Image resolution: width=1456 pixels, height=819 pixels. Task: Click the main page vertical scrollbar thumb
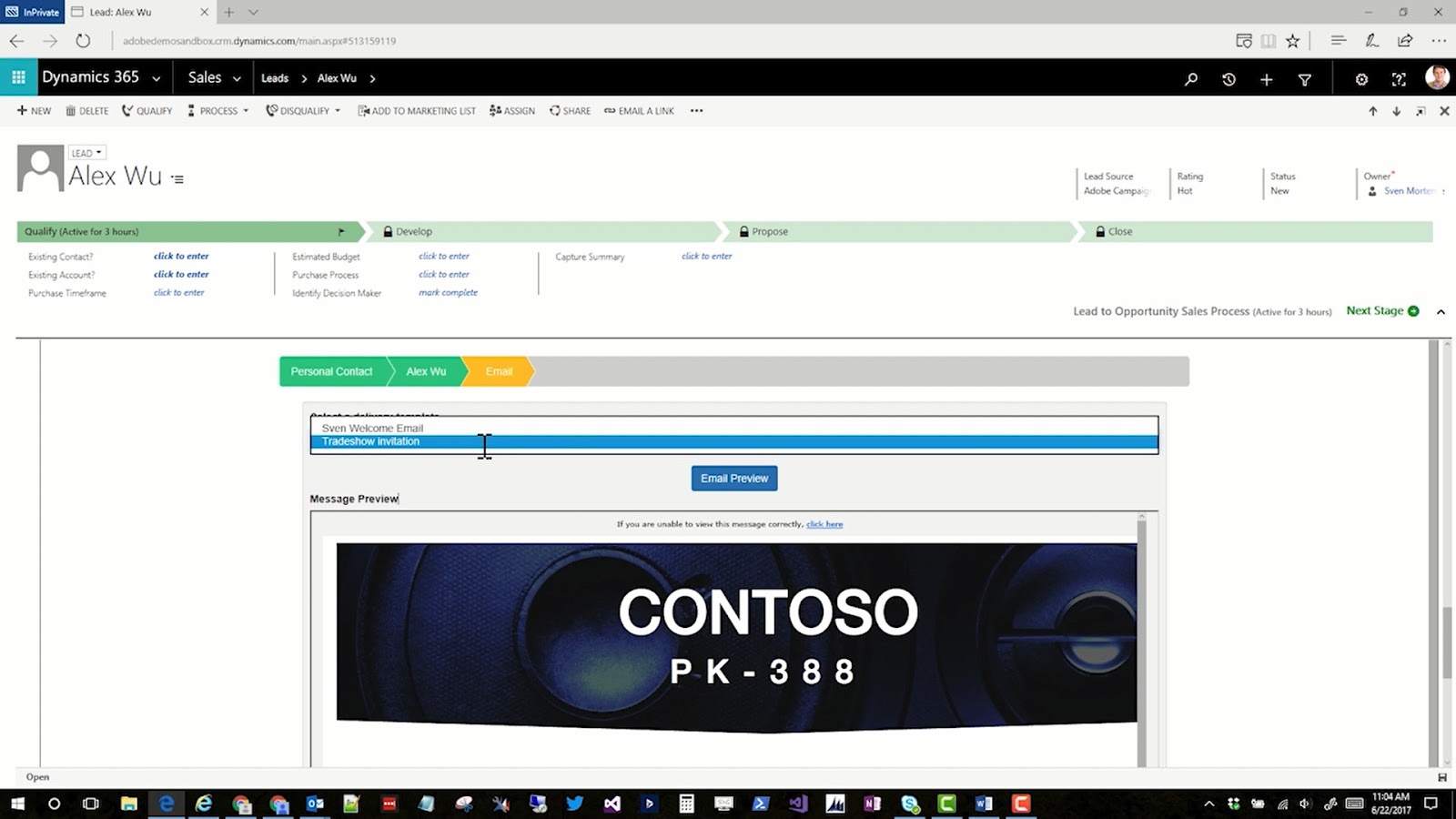pyautogui.click(x=1447, y=642)
